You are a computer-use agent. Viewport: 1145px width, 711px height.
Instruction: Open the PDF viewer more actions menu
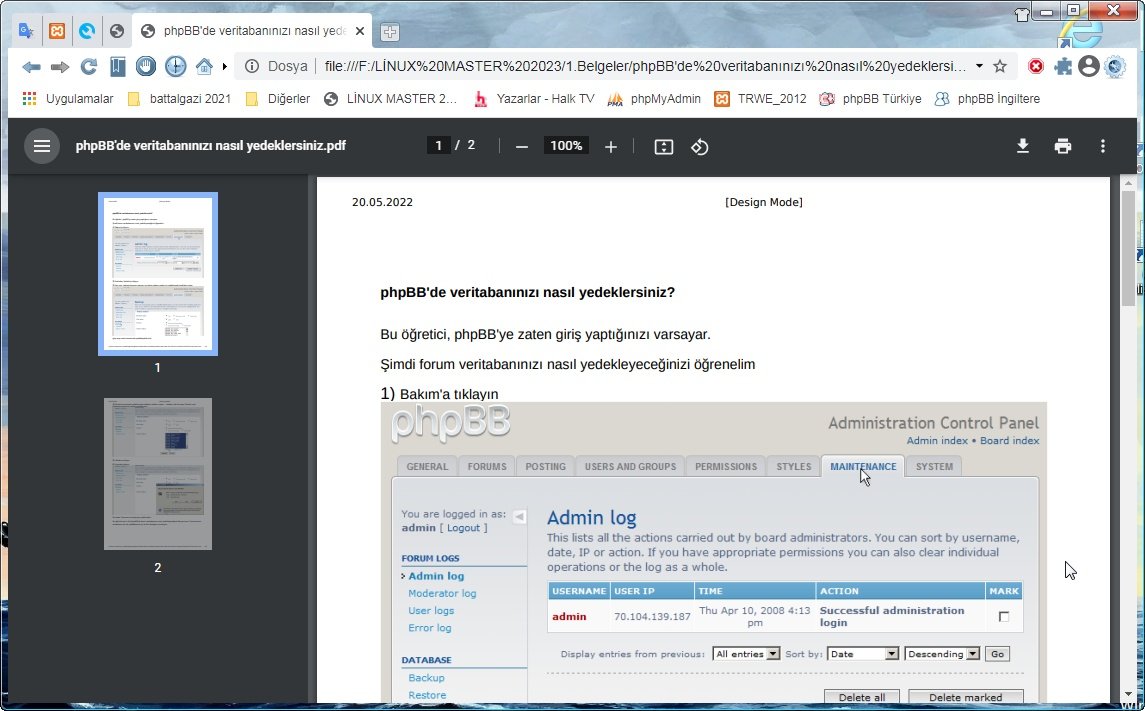pos(1103,146)
